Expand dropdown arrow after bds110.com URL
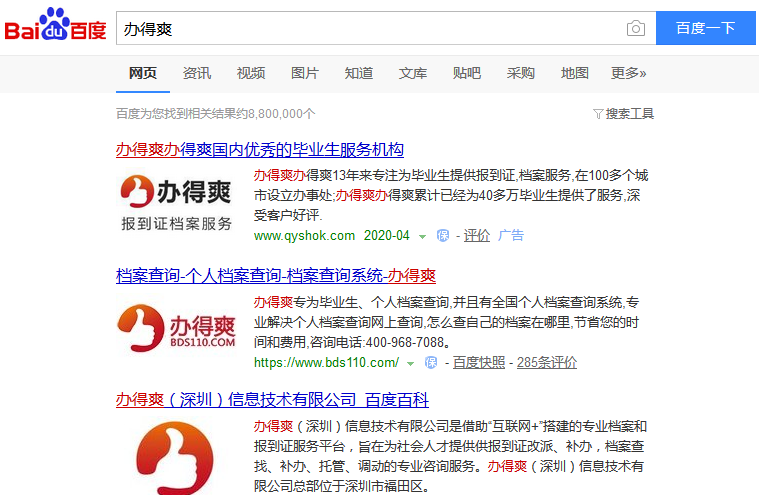 tap(410, 363)
